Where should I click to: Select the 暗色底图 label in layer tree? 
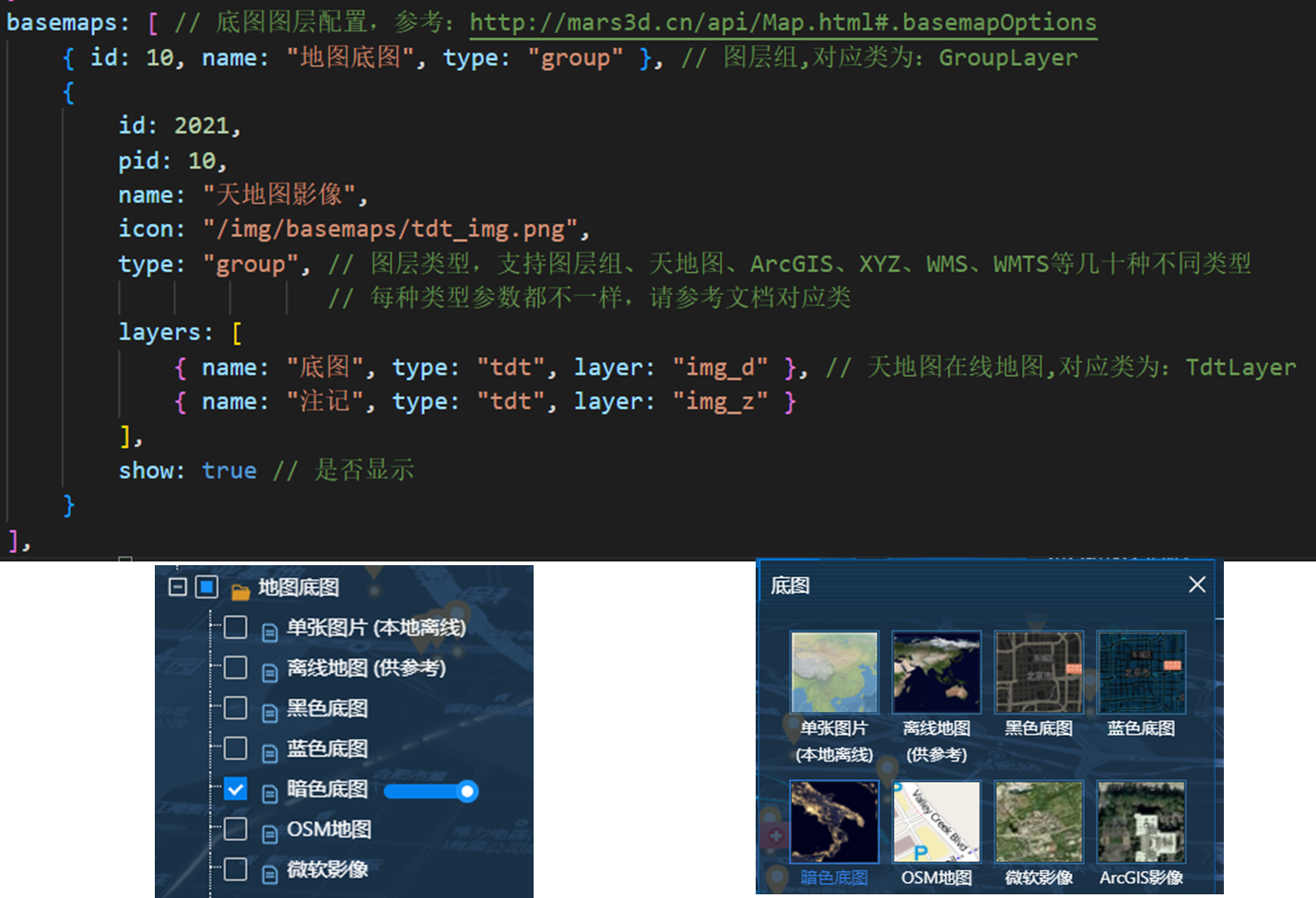[327, 789]
